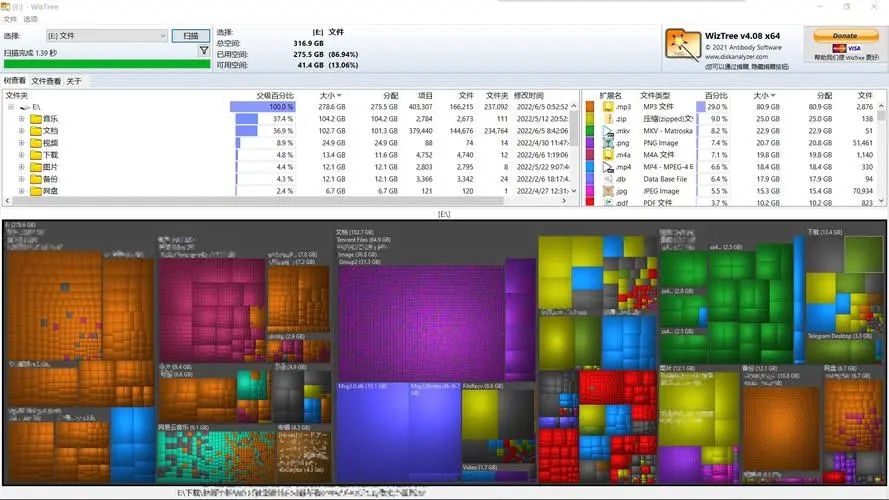Image resolution: width=889 pixels, height=500 pixels.
Task: Click the WizTree title bar app icon
Action: coord(6,7)
